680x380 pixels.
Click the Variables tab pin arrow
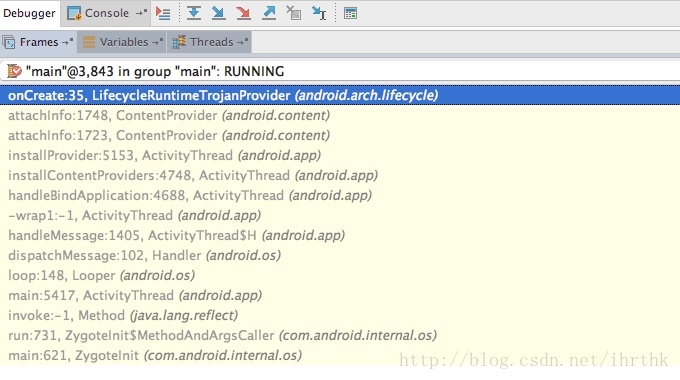(157, 42)
